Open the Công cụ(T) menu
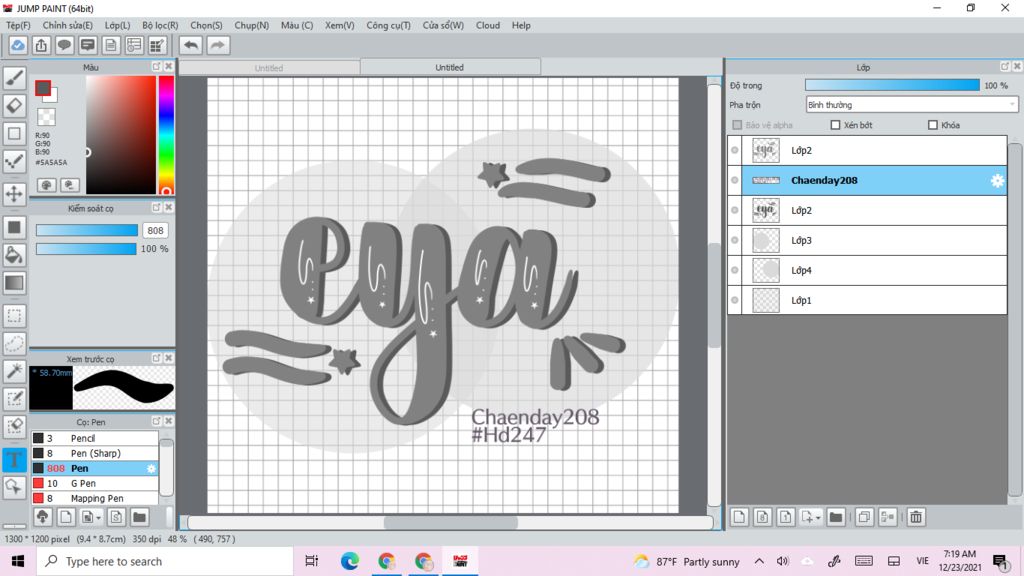1024x576 pixels. (x=389, y=25)
